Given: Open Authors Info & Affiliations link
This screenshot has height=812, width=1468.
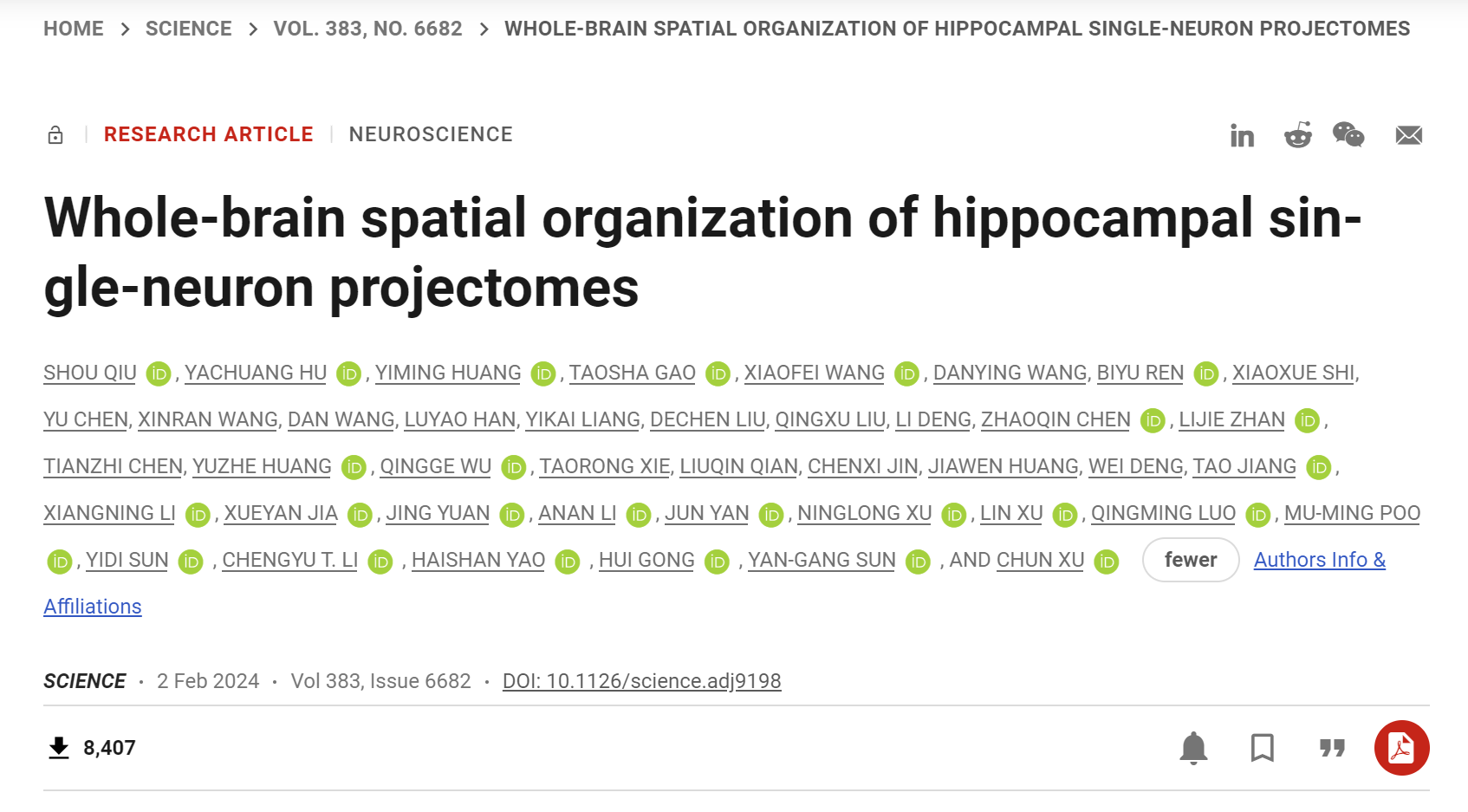Looking at the screenshot, I should pos(1320,560).
